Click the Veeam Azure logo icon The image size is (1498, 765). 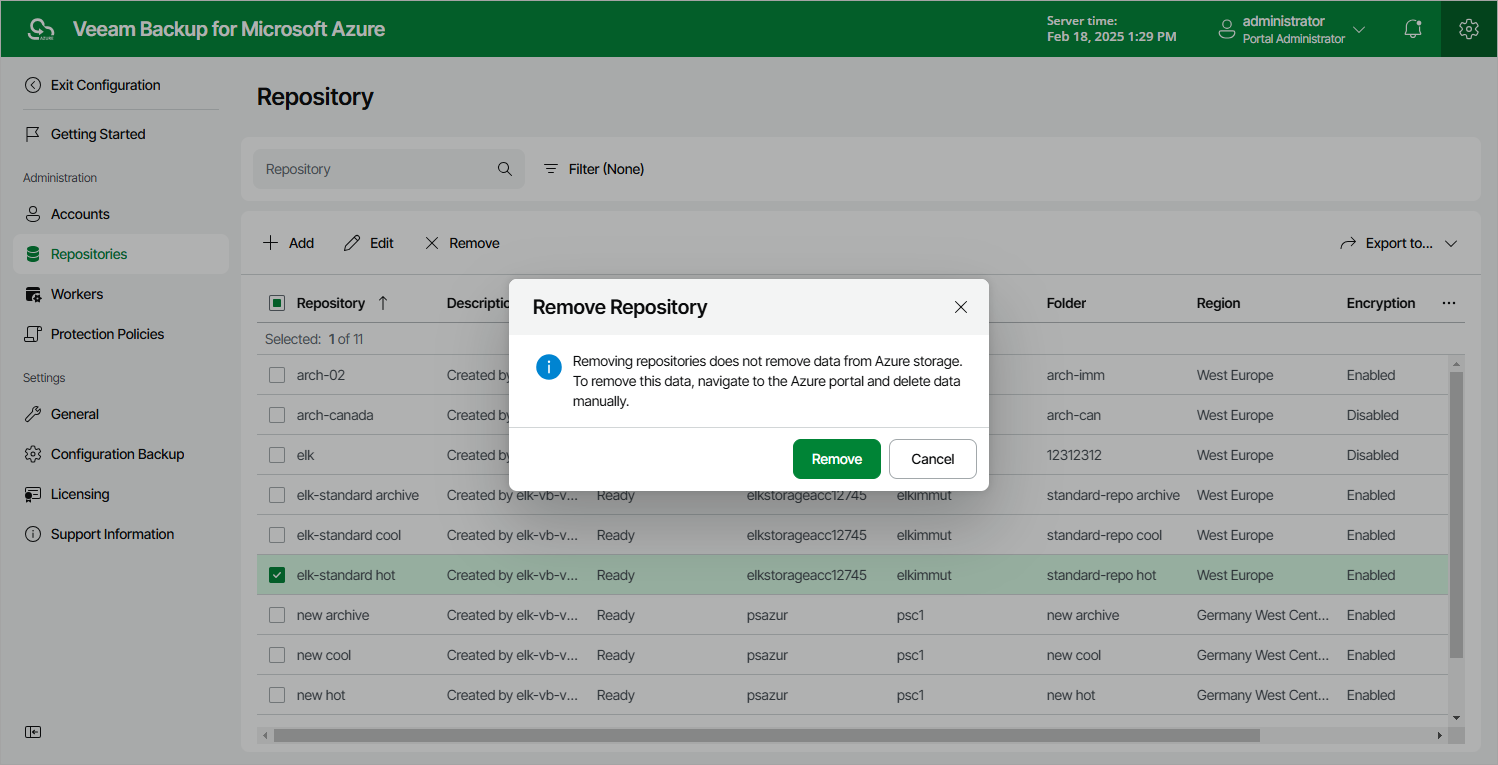point(41,29)
